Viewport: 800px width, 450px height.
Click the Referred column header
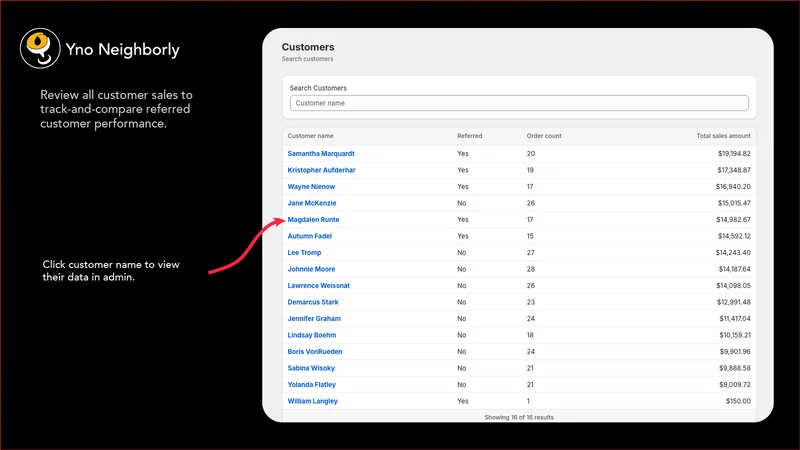click(x=469, y=136)
